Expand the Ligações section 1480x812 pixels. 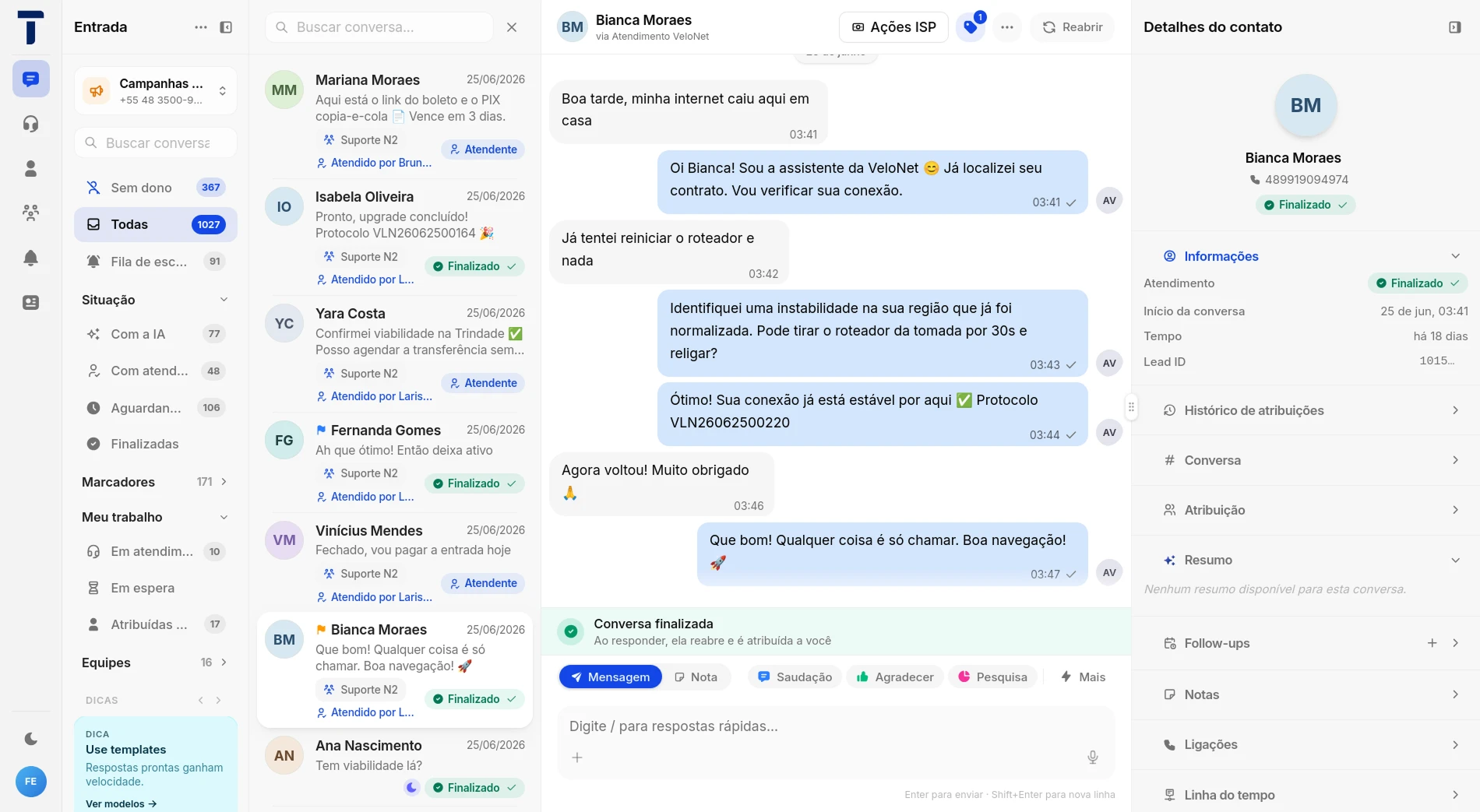[x=1306, y=744]
